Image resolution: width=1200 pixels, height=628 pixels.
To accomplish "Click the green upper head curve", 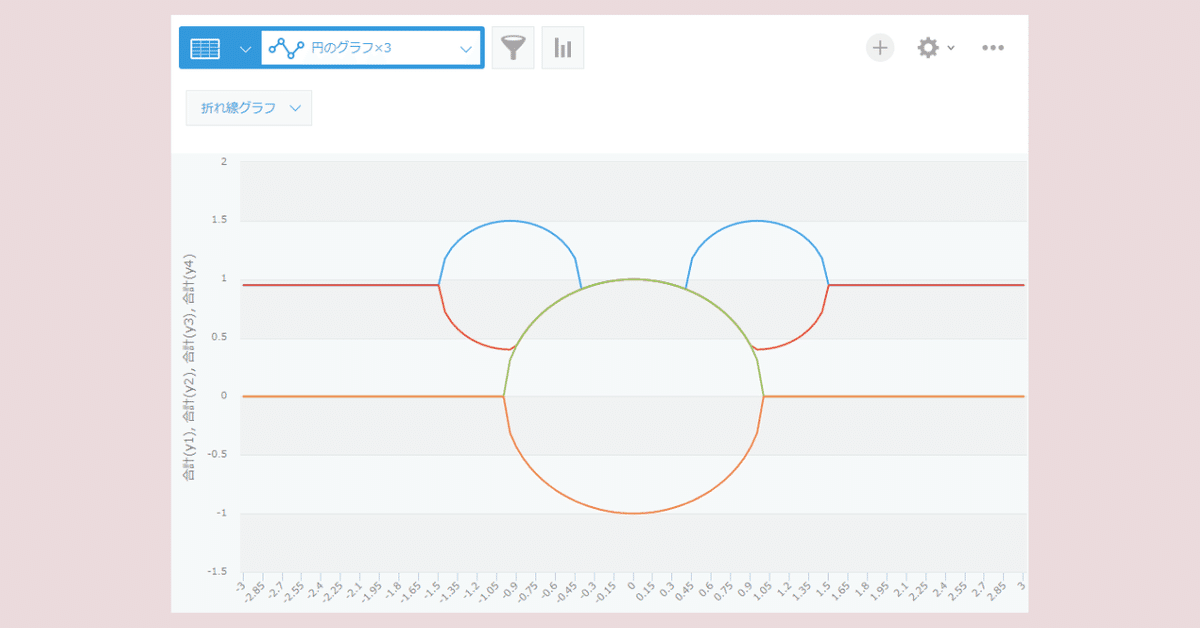I will (x=633, y=279).
